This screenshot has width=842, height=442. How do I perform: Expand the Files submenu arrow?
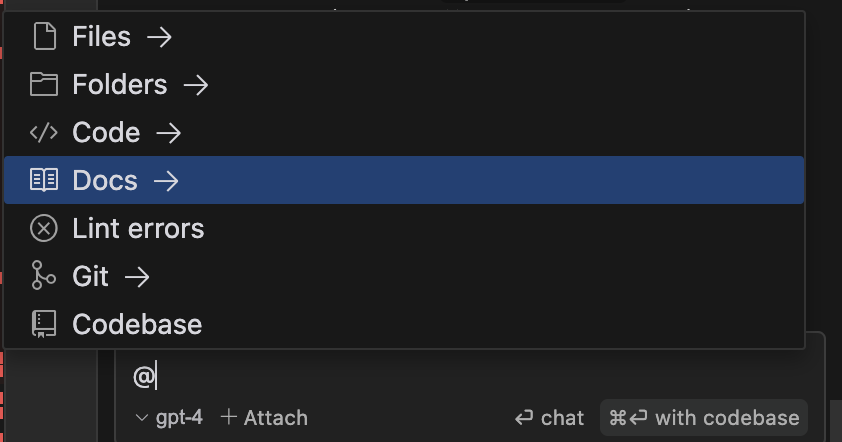(x=159, y=37)
